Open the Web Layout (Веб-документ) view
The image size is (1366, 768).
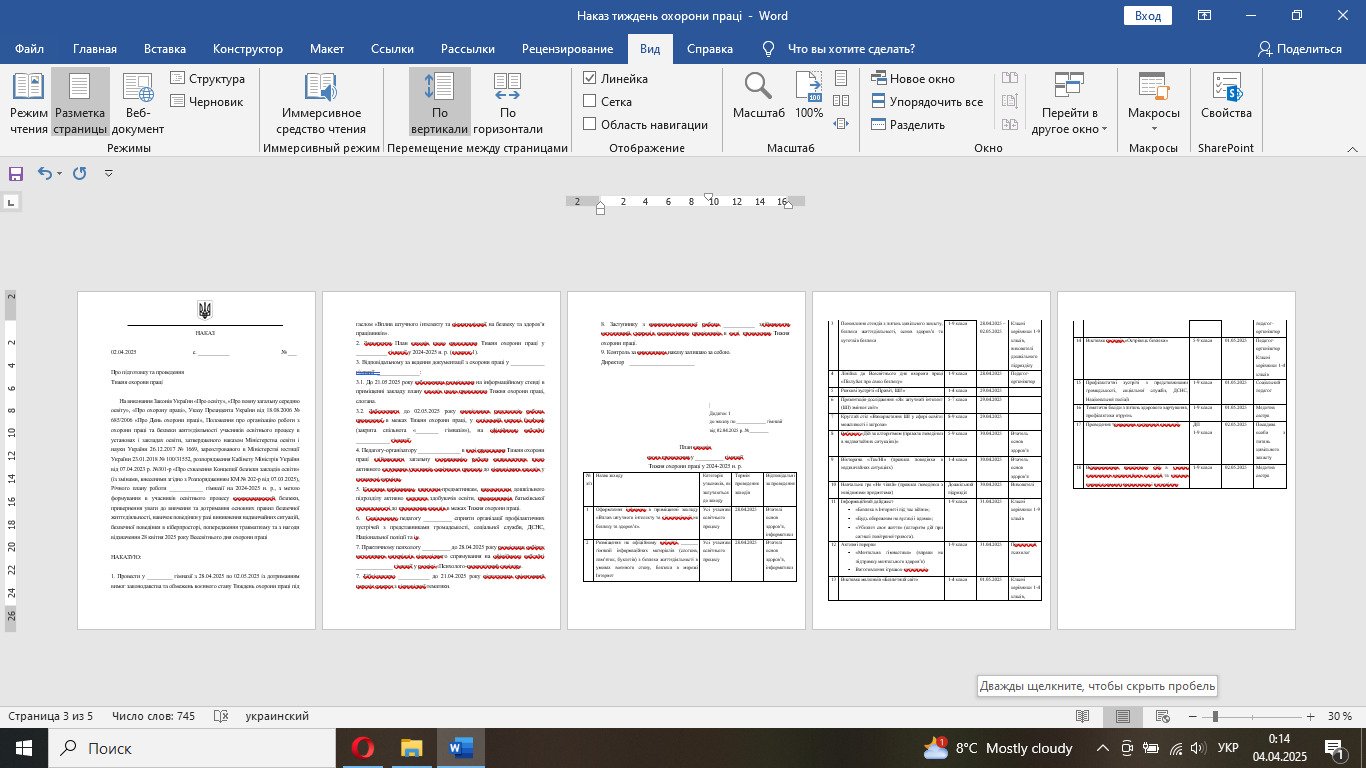[137, 103]
